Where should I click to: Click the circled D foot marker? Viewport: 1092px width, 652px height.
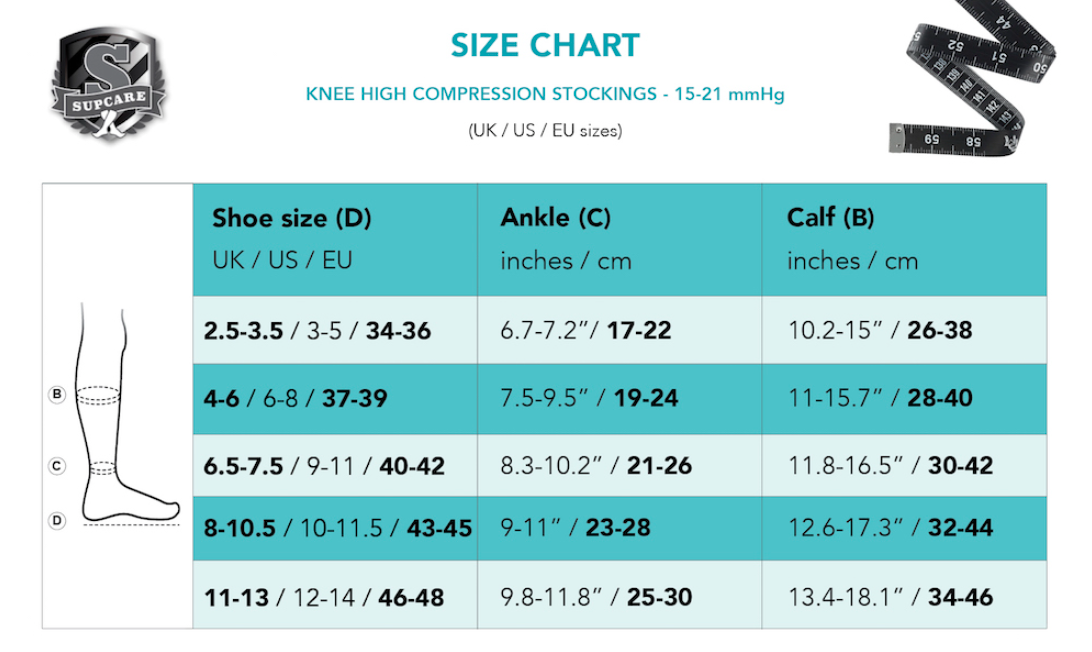click(57, 519)
